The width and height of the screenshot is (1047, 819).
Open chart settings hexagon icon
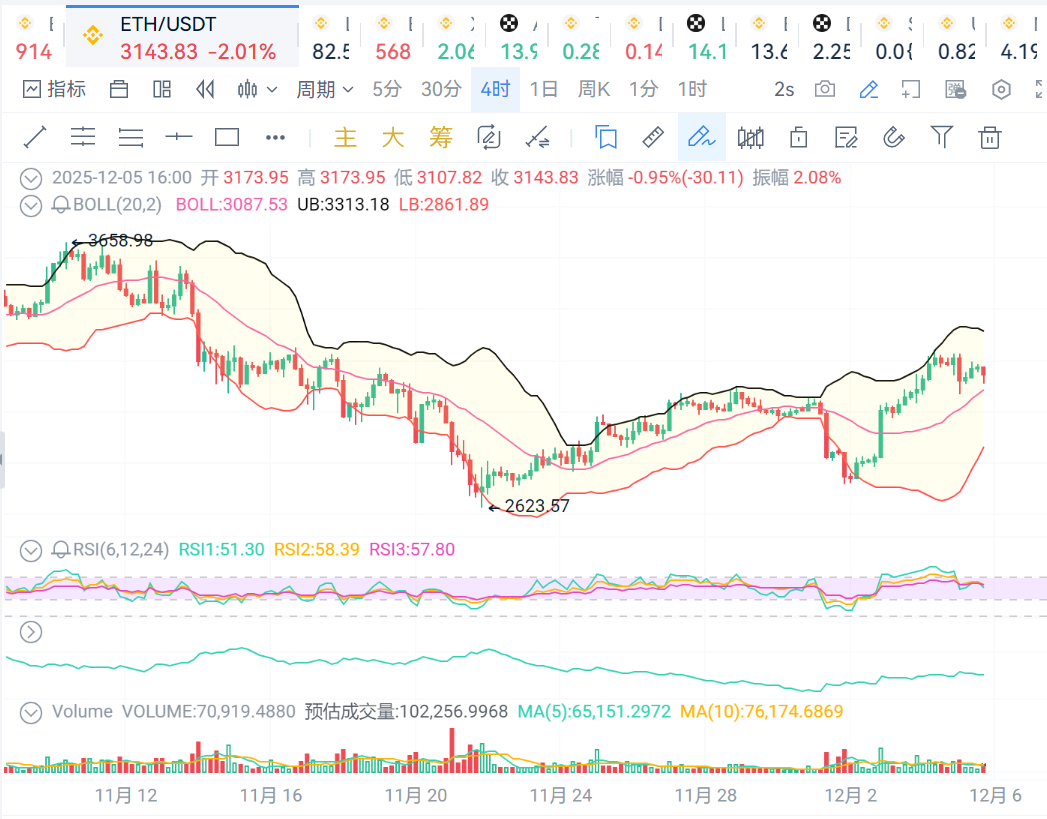(x=1001, y=90)
